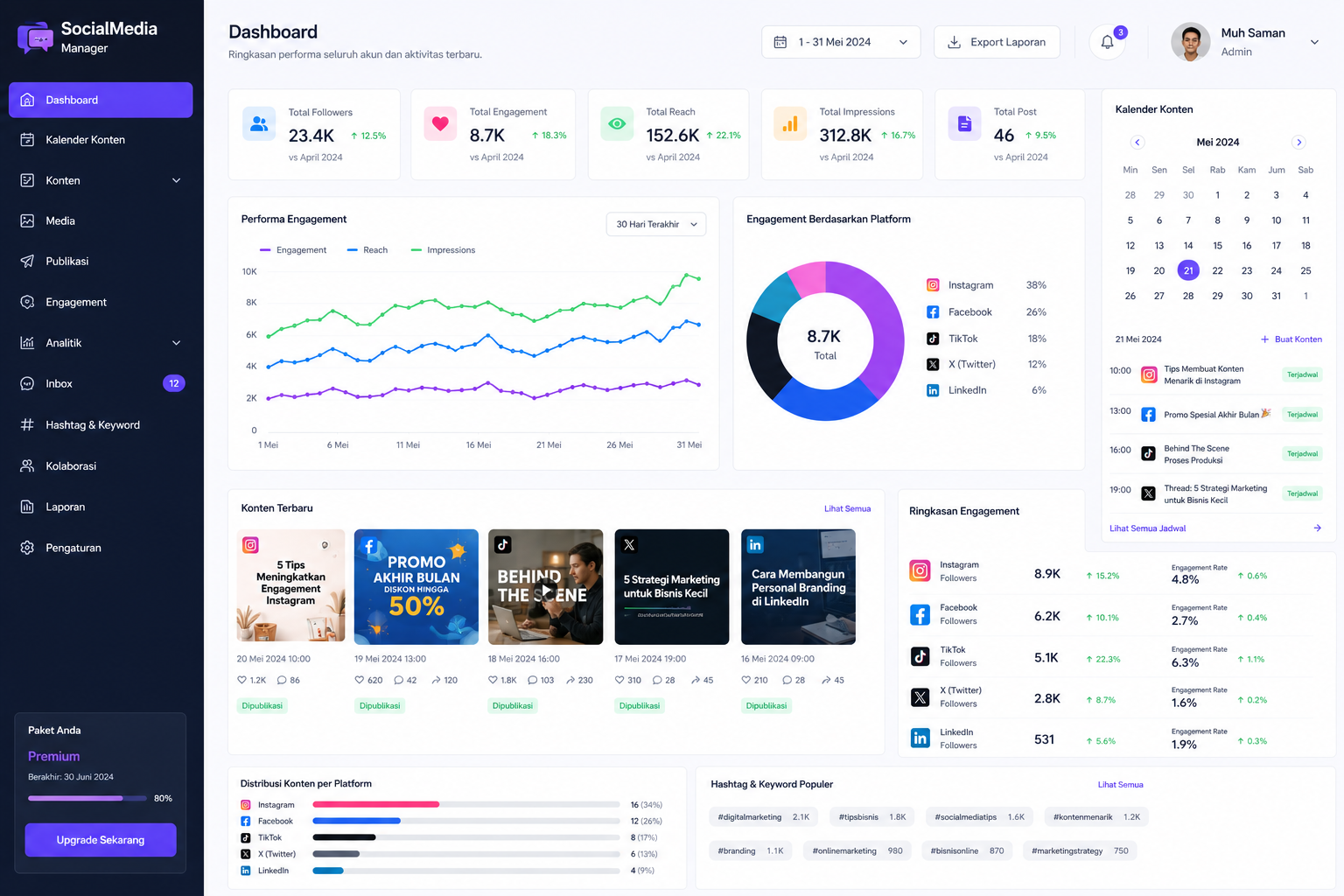Open Pengaturan in the sidebar
The height and width of the screenshot is (896, 1344).
[101, 548]
